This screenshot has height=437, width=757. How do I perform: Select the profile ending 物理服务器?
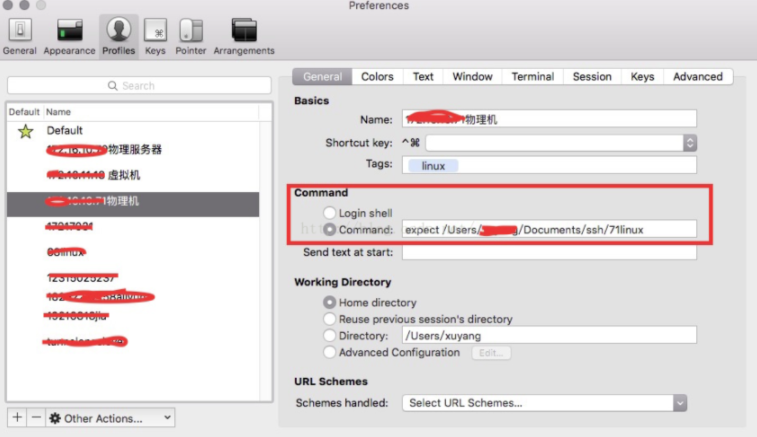click(x=133, y=150)
